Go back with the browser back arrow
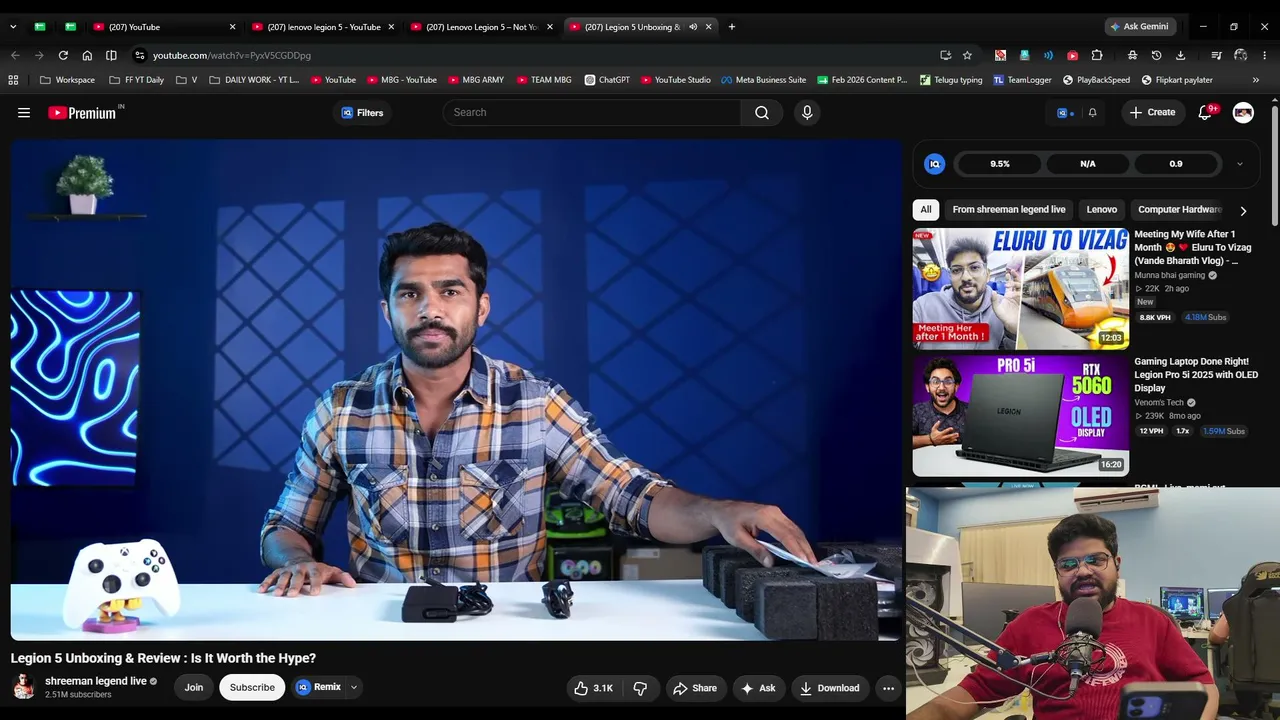 [x=15, y=55]
